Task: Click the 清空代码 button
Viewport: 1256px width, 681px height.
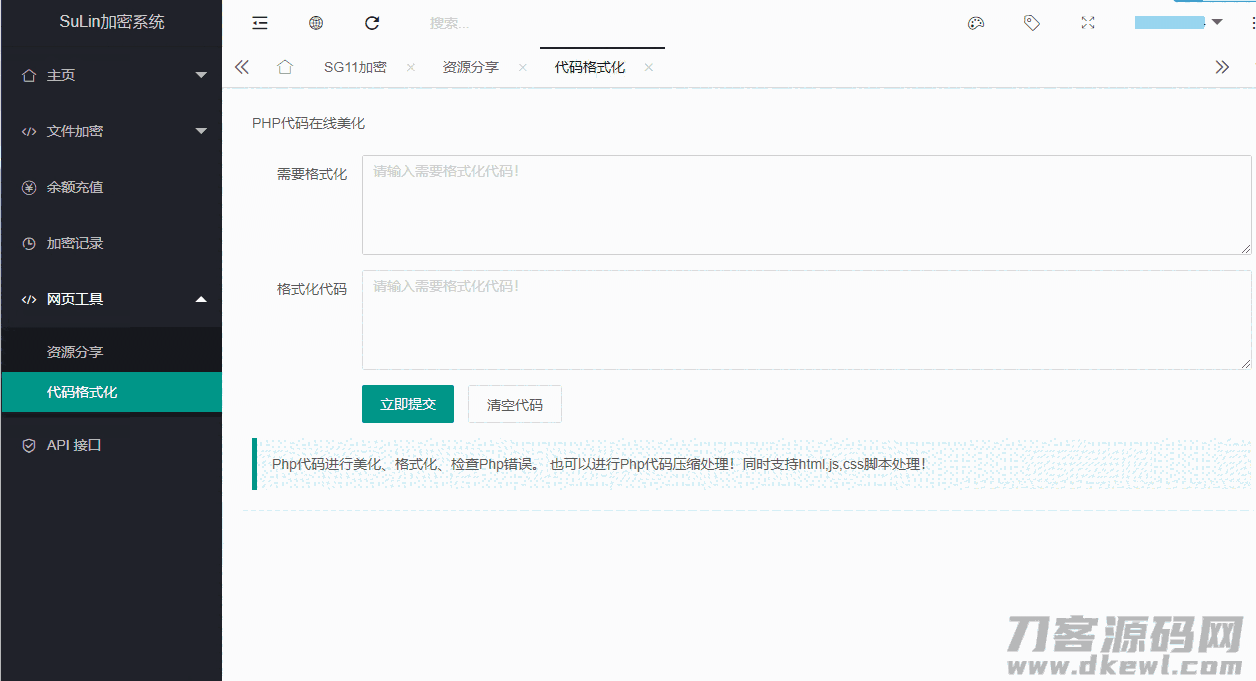Action: (x=514, y=405)
